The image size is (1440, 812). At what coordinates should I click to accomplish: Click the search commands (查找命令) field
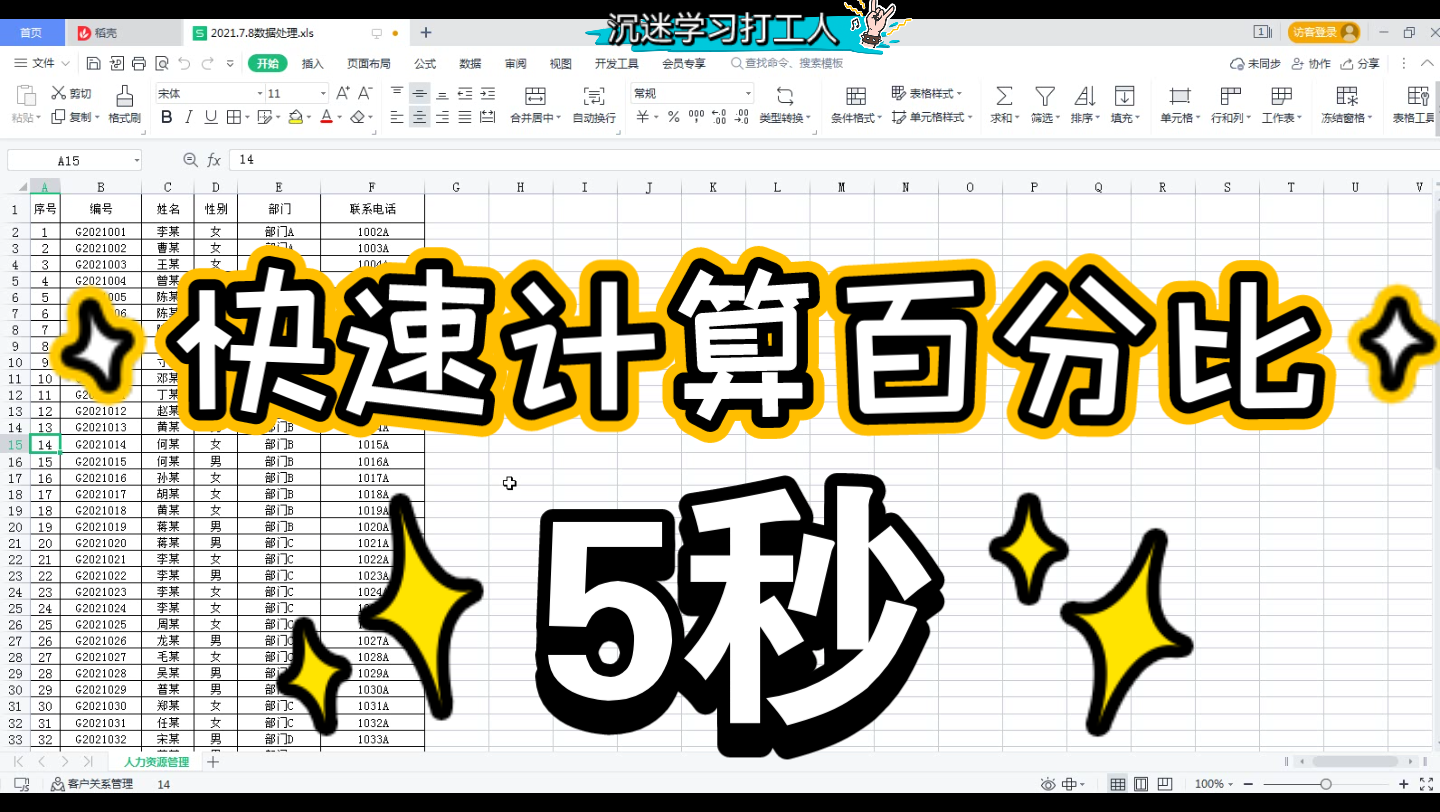[x=787, y=63]
